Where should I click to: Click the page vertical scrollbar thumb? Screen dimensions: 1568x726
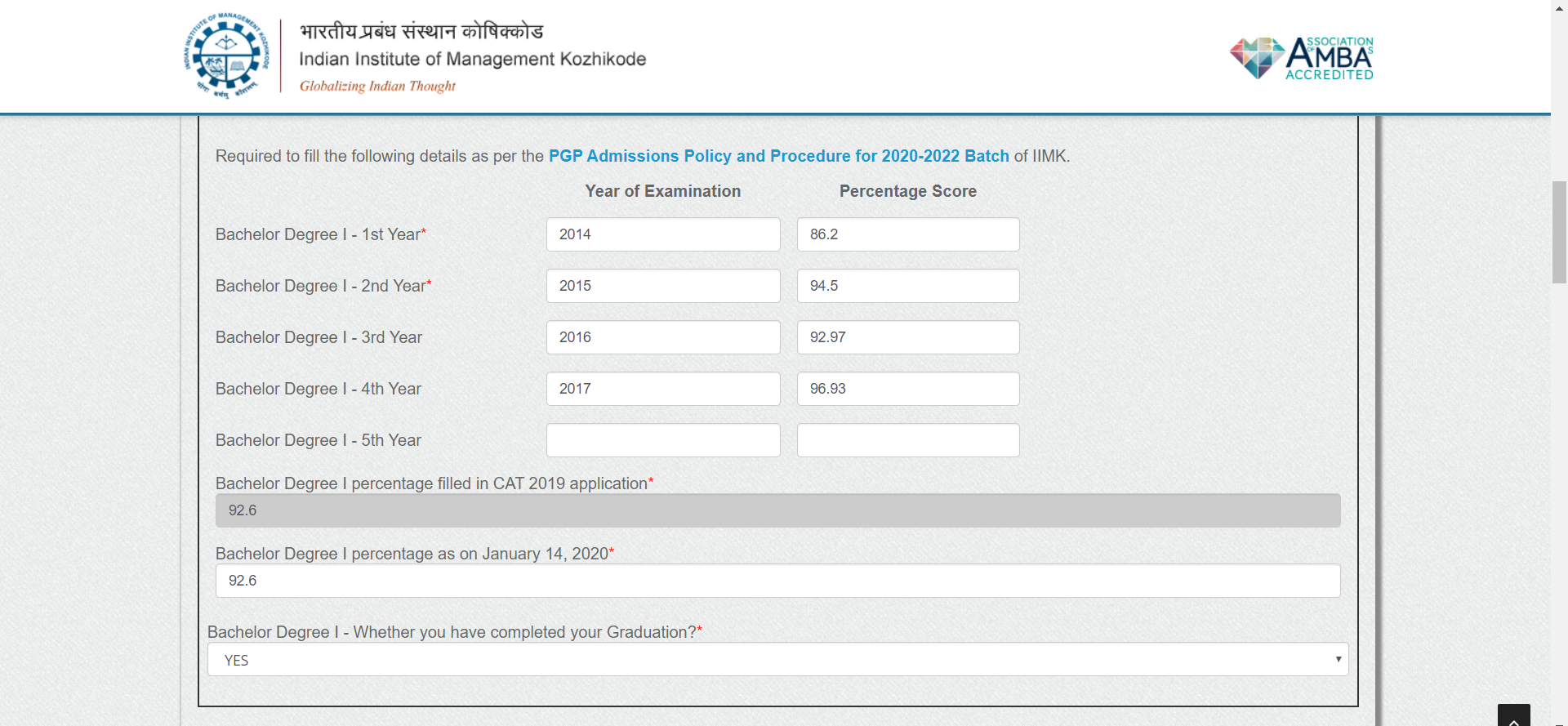1559,233
